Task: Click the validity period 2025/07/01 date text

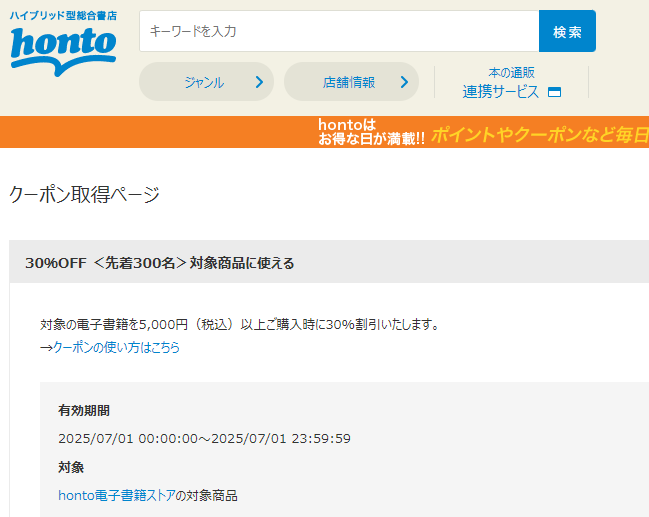Action: pos(204,438)
